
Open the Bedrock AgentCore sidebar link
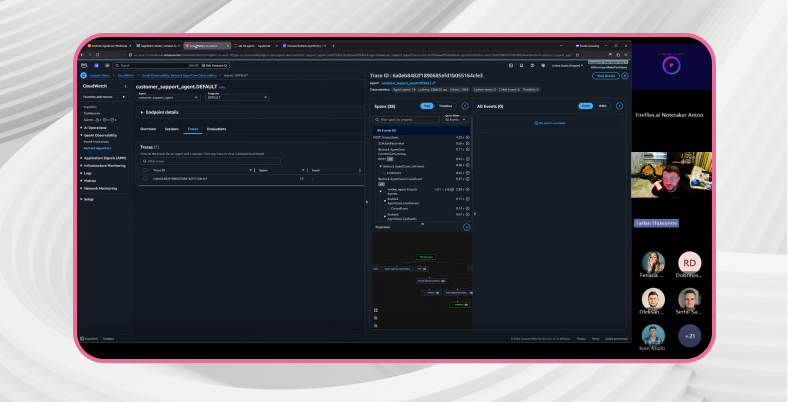(x=97, y=149)
